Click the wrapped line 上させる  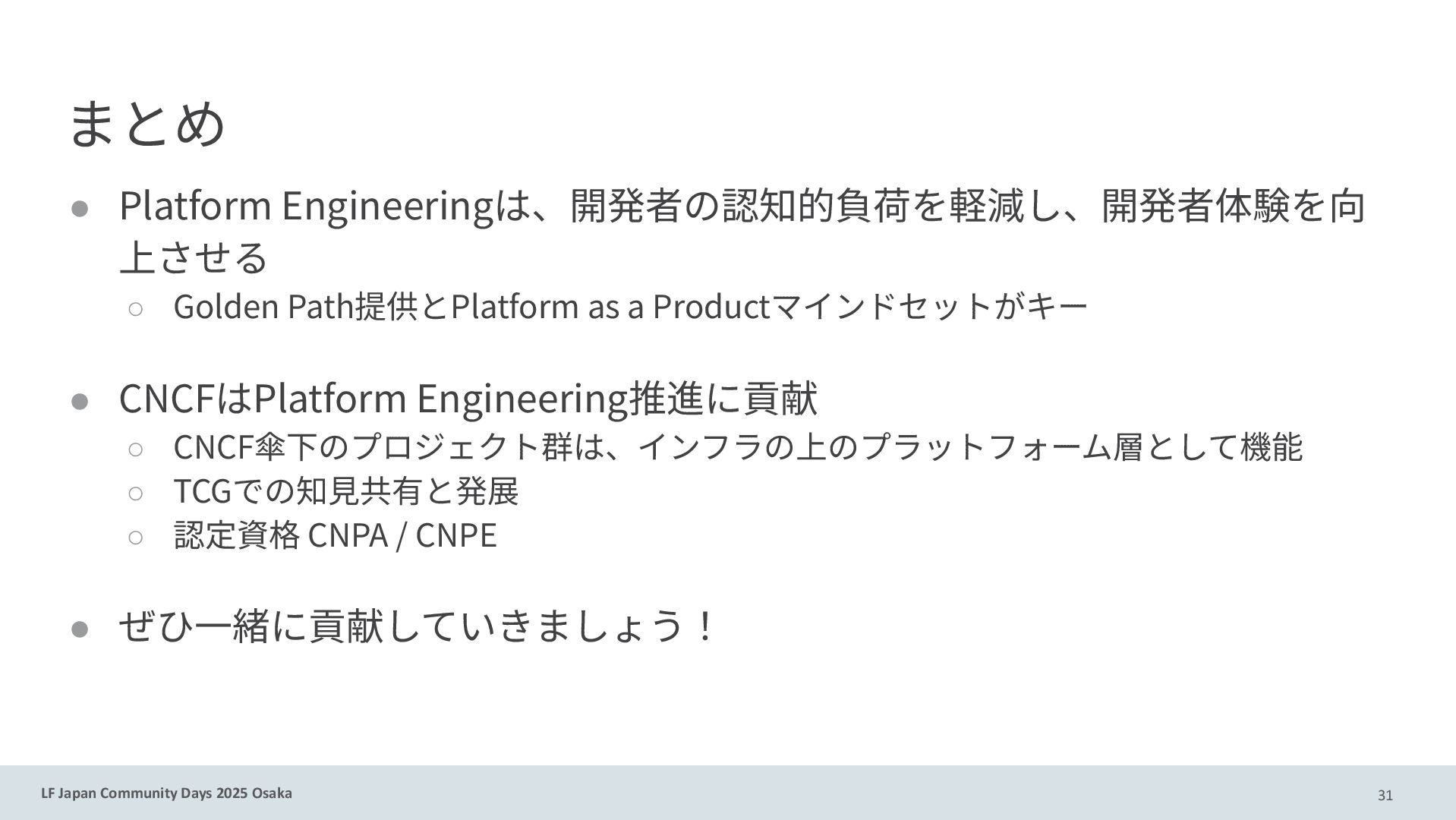194,257
